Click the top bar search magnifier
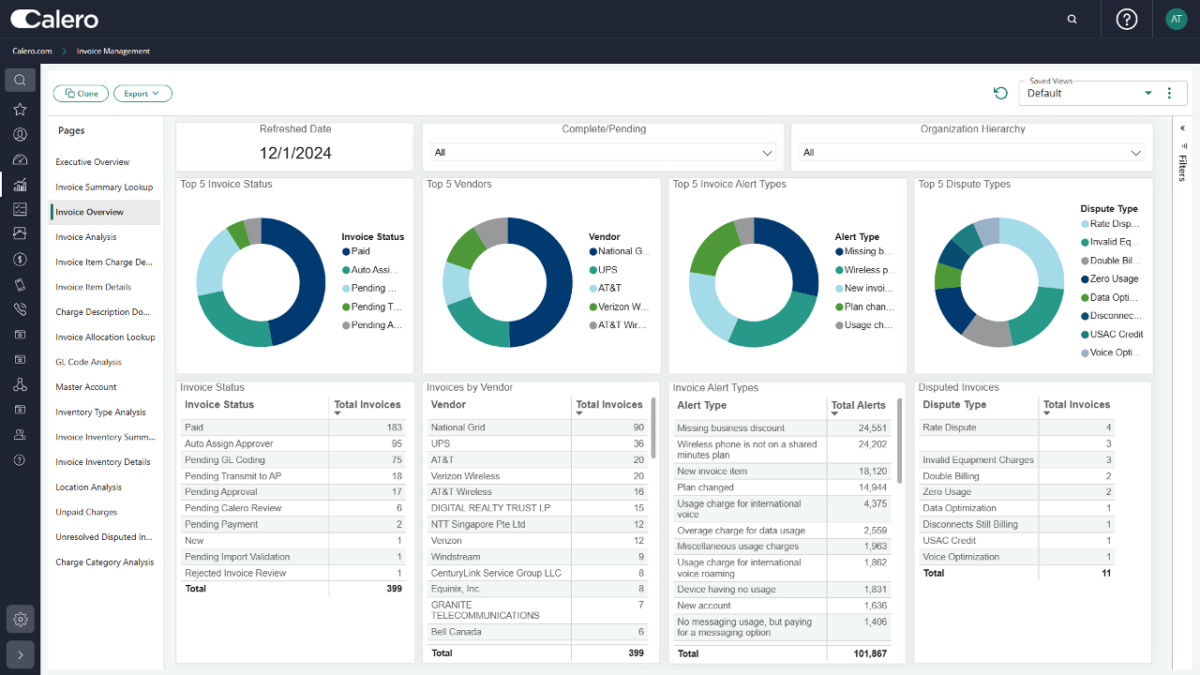Image resolution: width=1200 pixels, height=675 pixels. click(1072, 19)
